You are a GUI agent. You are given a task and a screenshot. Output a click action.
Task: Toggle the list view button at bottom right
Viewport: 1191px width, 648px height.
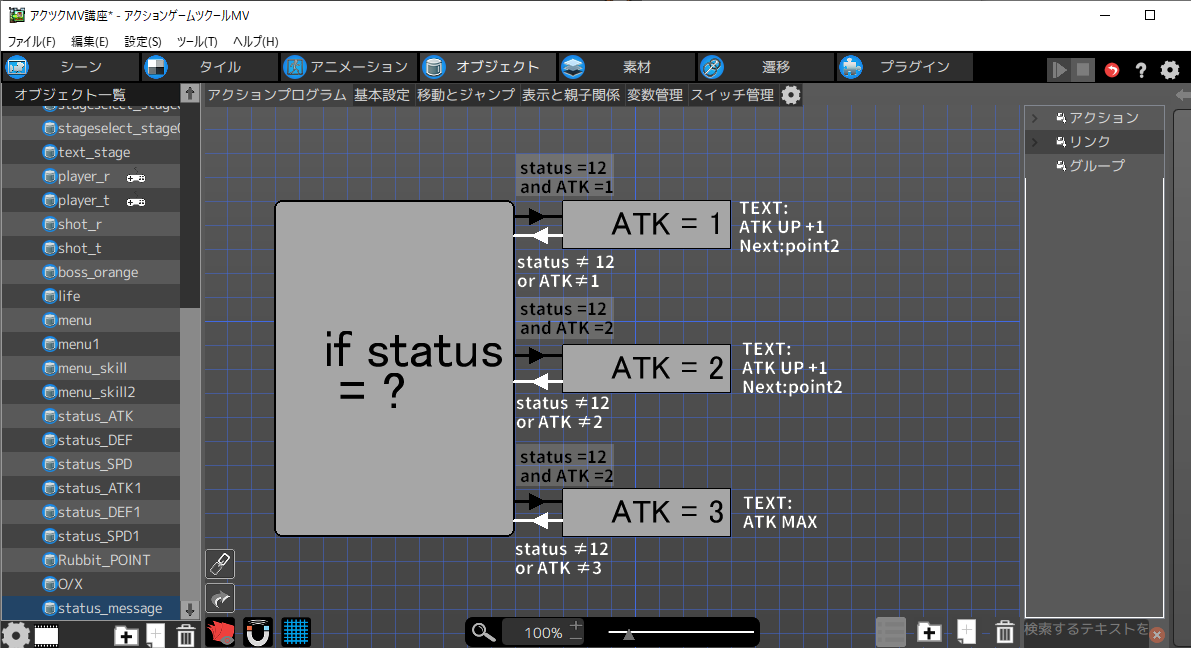pyautogui.click(x=891, y=632)
